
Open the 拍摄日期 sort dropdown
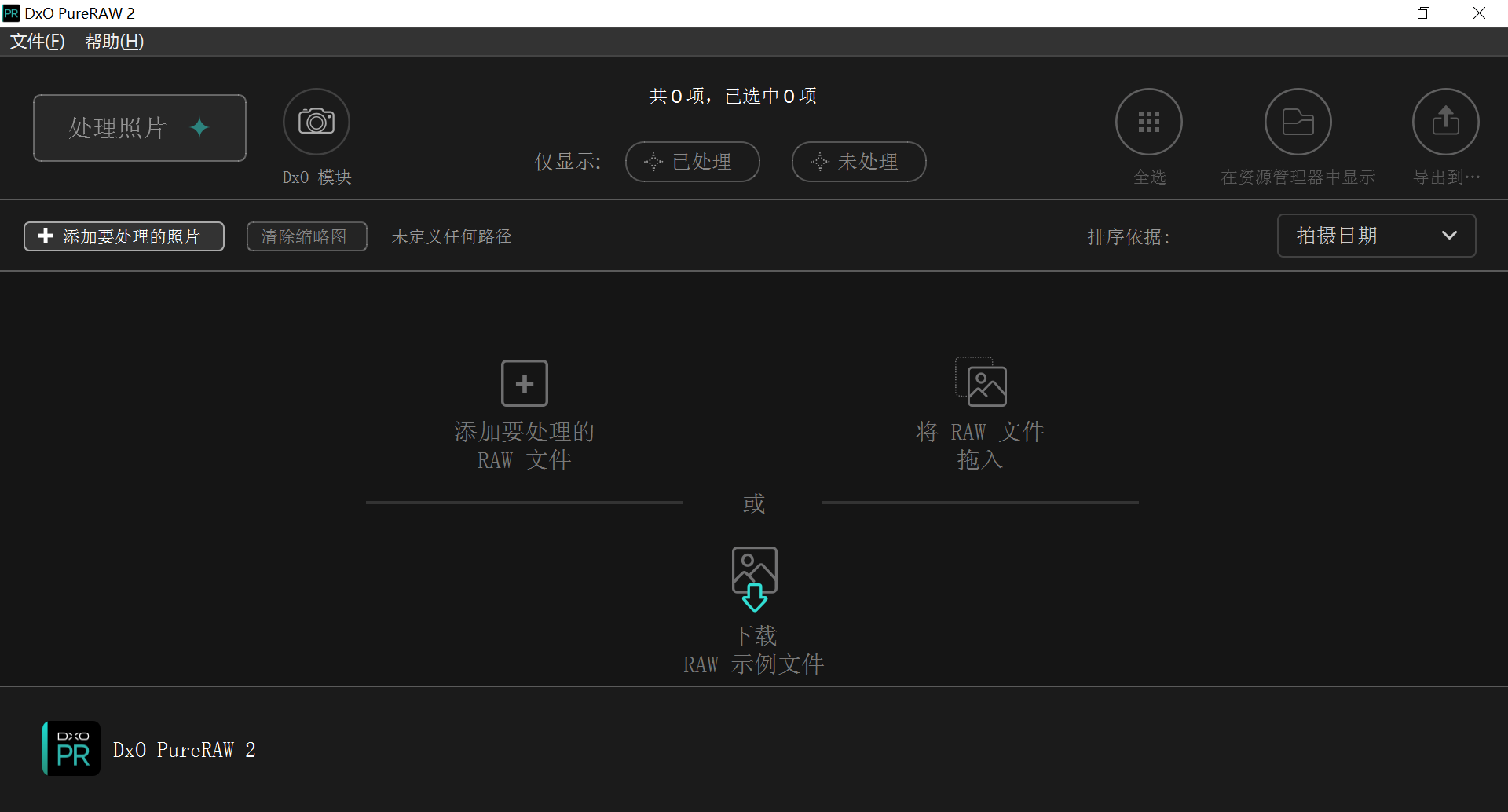tap(1377, 236)
